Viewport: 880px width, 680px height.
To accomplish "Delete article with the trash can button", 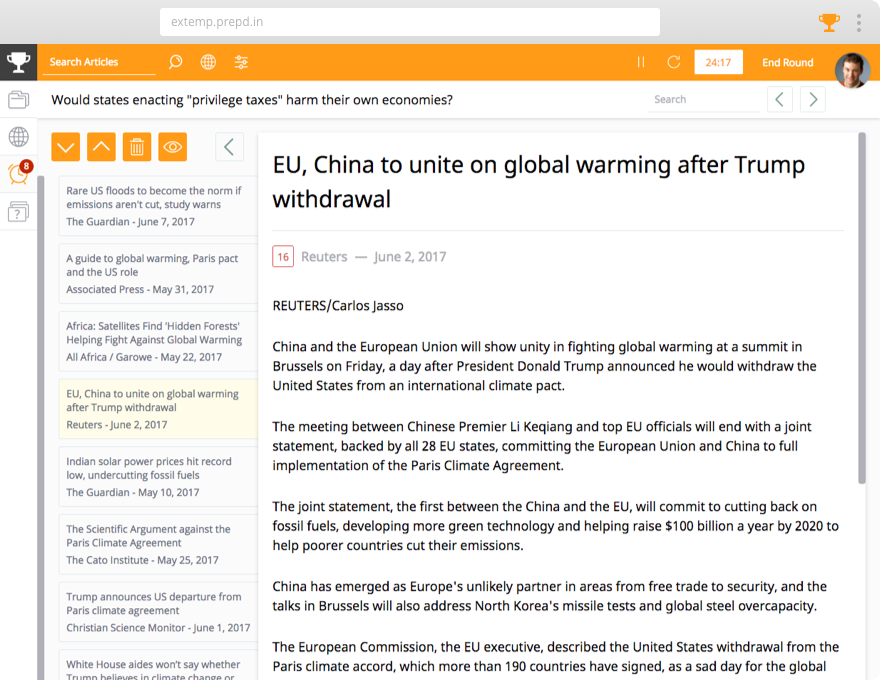I will [x=137, y=147].
